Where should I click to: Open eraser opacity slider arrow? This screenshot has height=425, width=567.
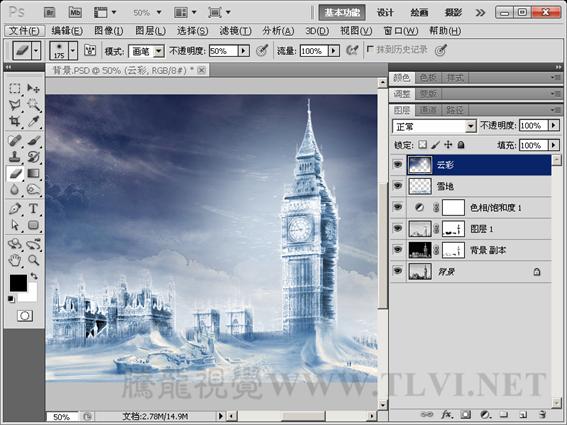click(x=244, y=51)
